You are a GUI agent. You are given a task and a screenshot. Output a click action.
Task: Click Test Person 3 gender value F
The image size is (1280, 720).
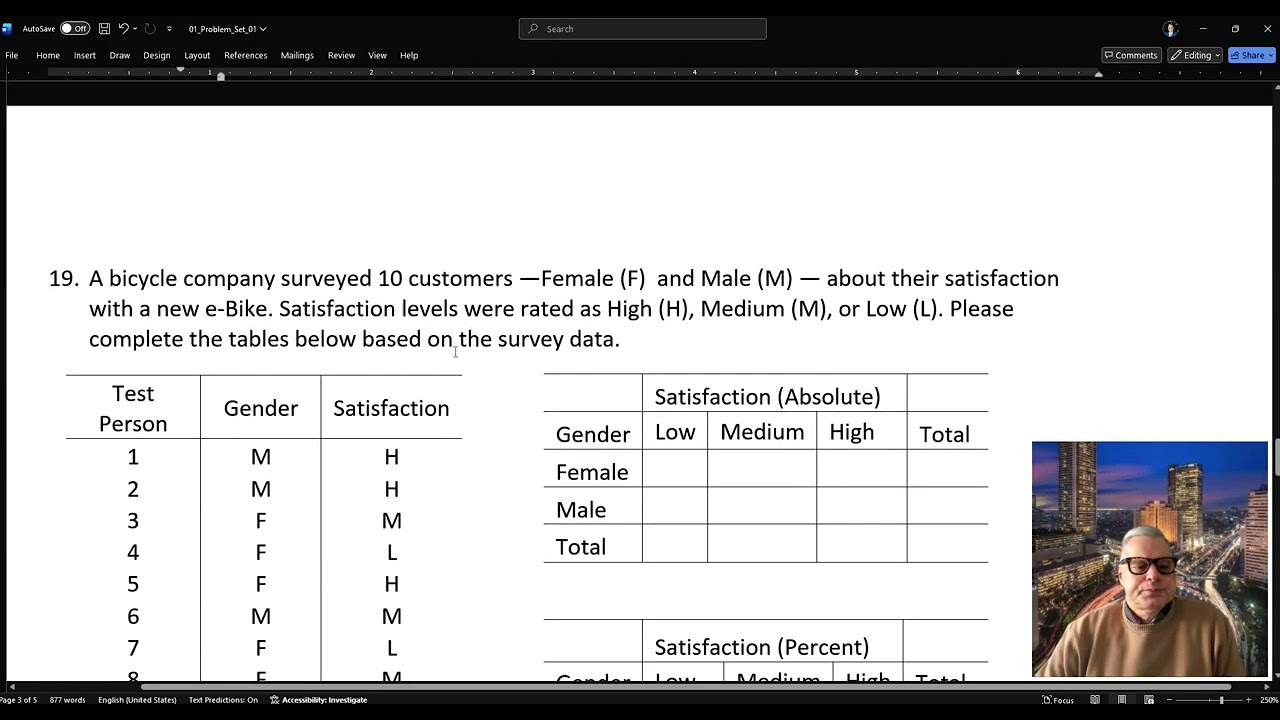(x=260, y=521)
